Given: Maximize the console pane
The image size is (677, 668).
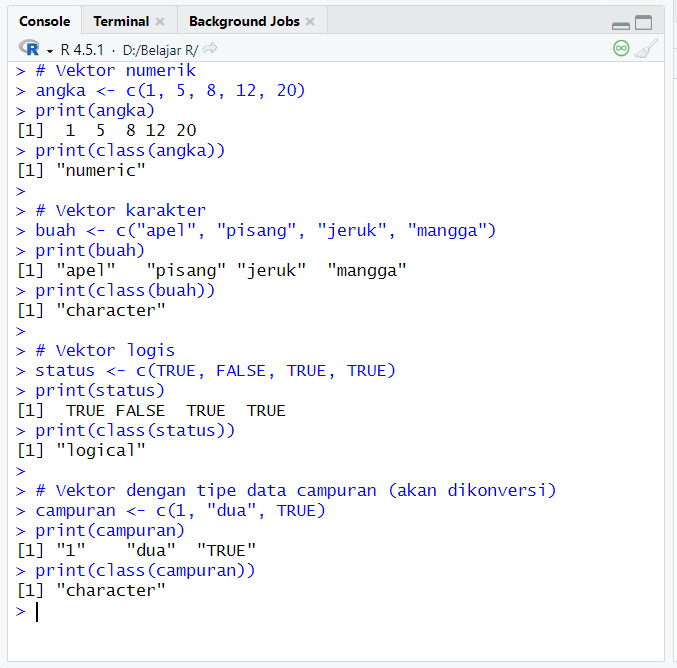Looking at the screenshot, I should (643, 22).
